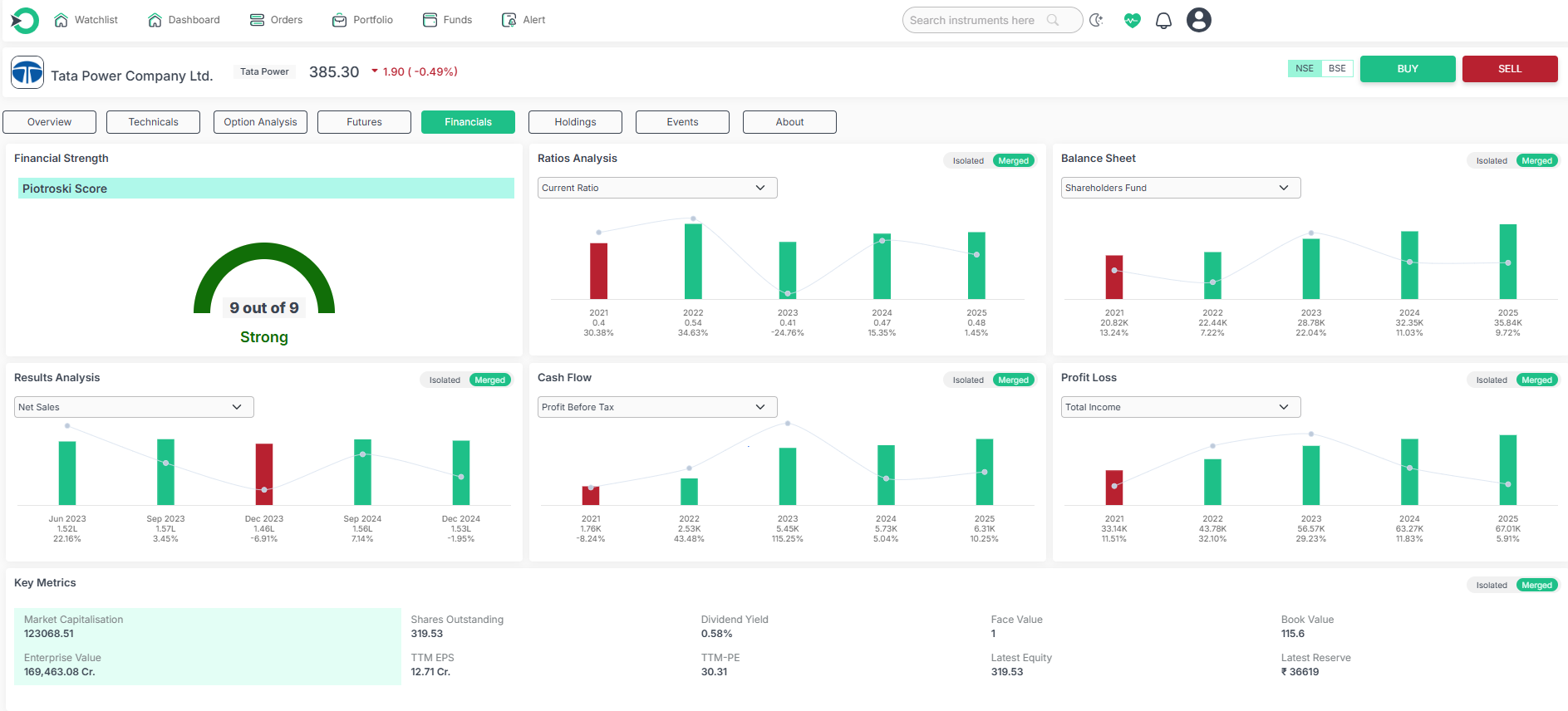Switch Balance Sheet to Isolated

point(1492,161)
